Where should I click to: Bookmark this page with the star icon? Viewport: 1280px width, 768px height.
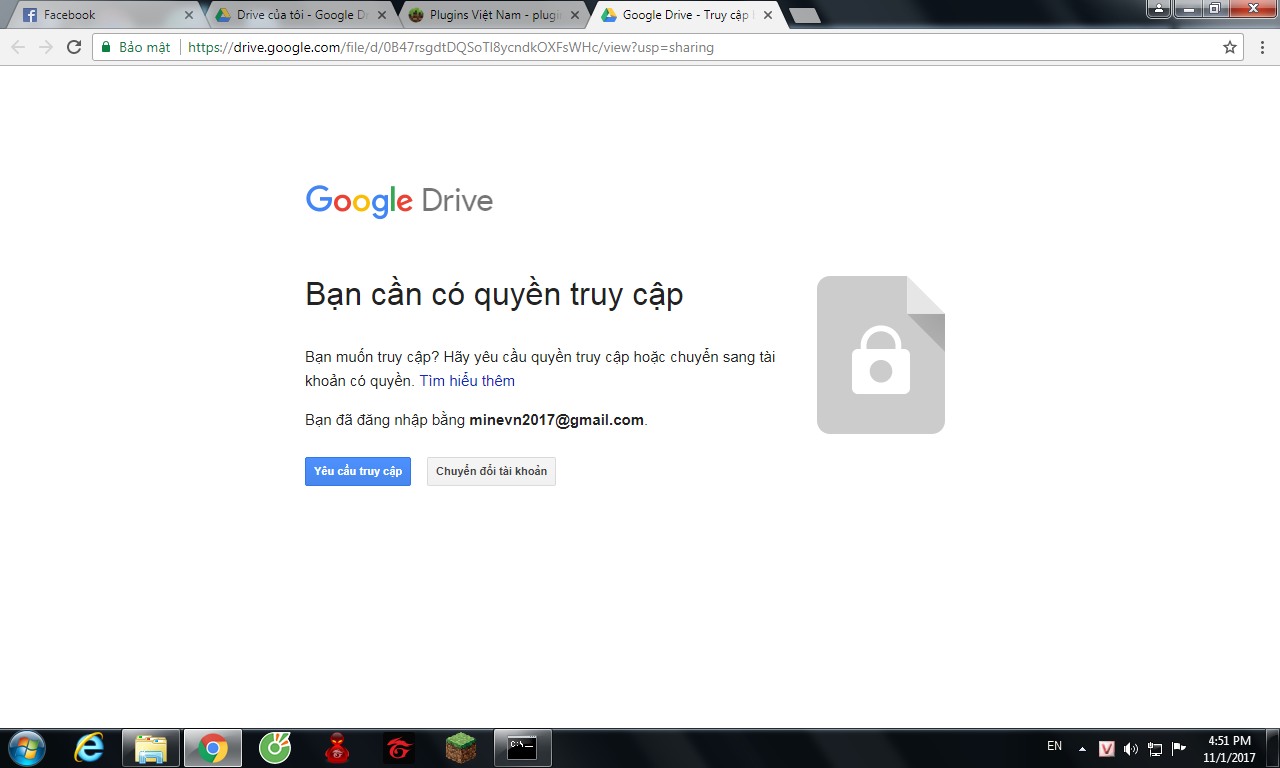(x=1230, y=47)
